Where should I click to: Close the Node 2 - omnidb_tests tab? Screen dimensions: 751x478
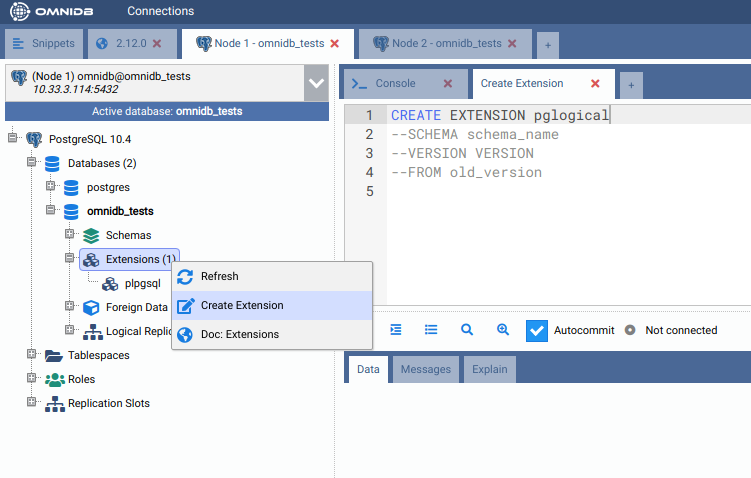coord(513,44)
